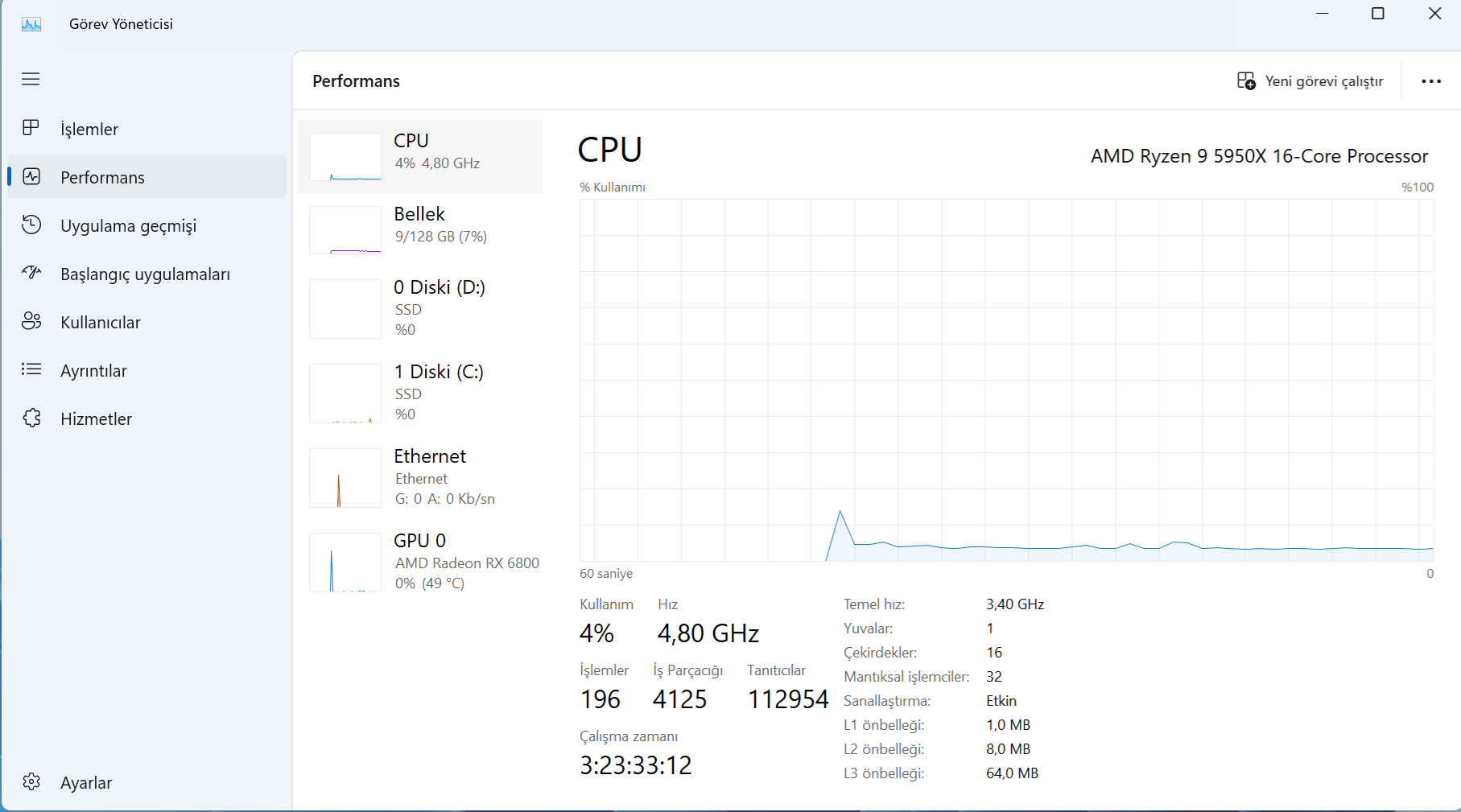Image resolution: width=1461 pixels, height=812 pixels.
Task: Click the CPU usage graph area
Action: pyautogui.click(x=1006, y=380)
